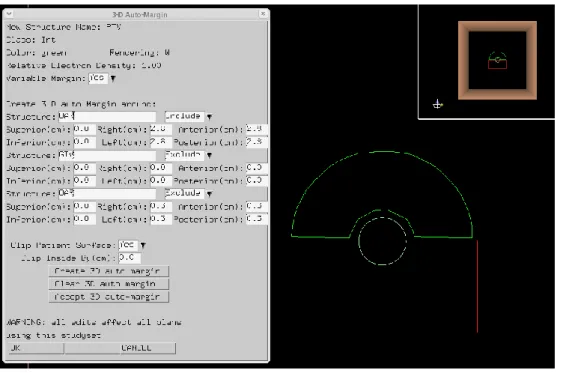This screenshot has width=563, height=373.
Task: Confirm with the OK button
Action: pyautogui.click(x=36, y=348)
